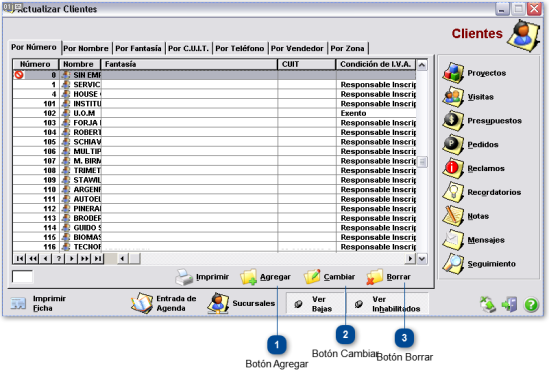Click the question-mark locator button in navigator
Screen dimensions: 549x383
(59, 259)
